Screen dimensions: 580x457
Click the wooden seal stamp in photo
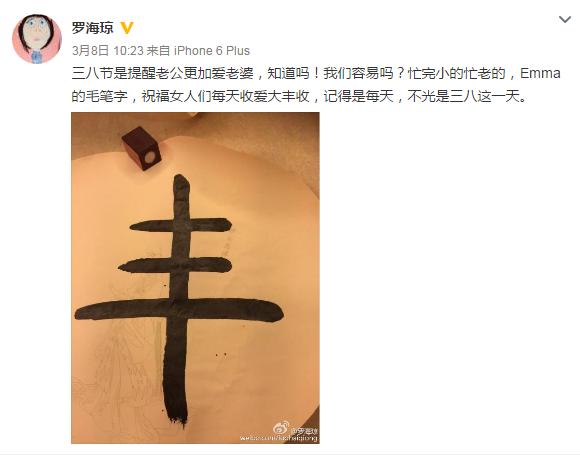[142, 148]
